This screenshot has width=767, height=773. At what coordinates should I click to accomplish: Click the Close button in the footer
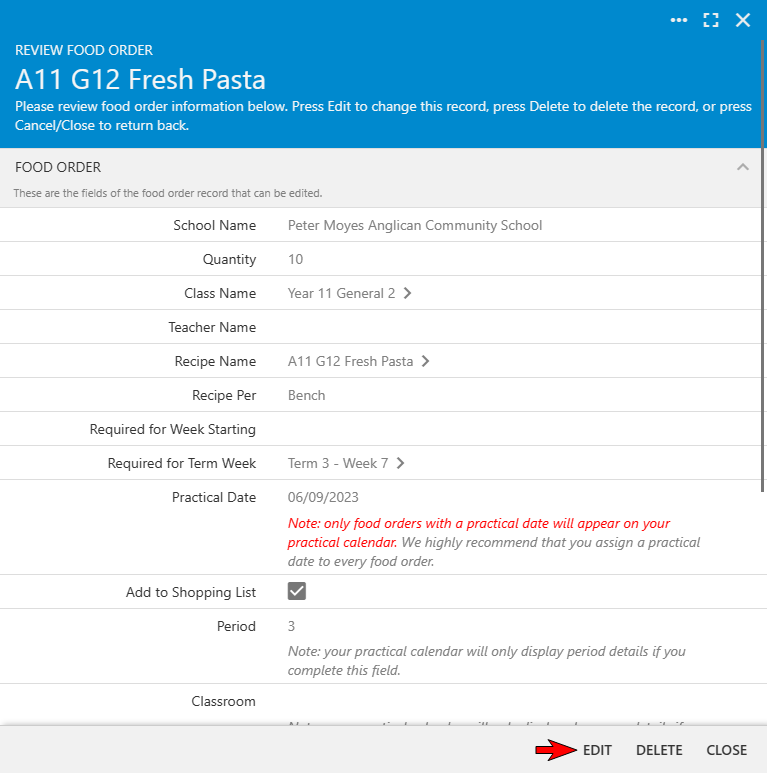(x=726, y=750)
